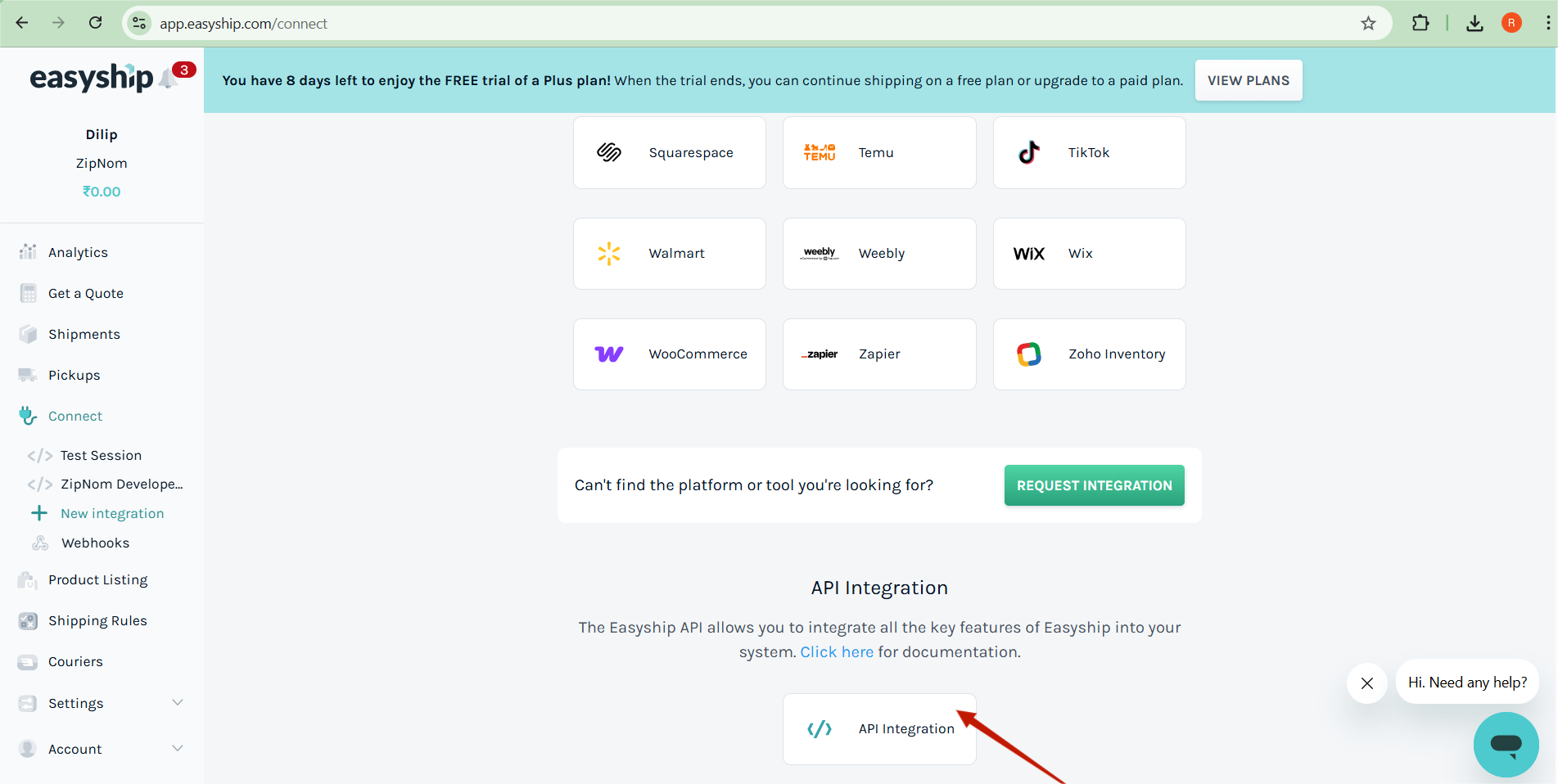Add a New integration in sidebar

112,513
